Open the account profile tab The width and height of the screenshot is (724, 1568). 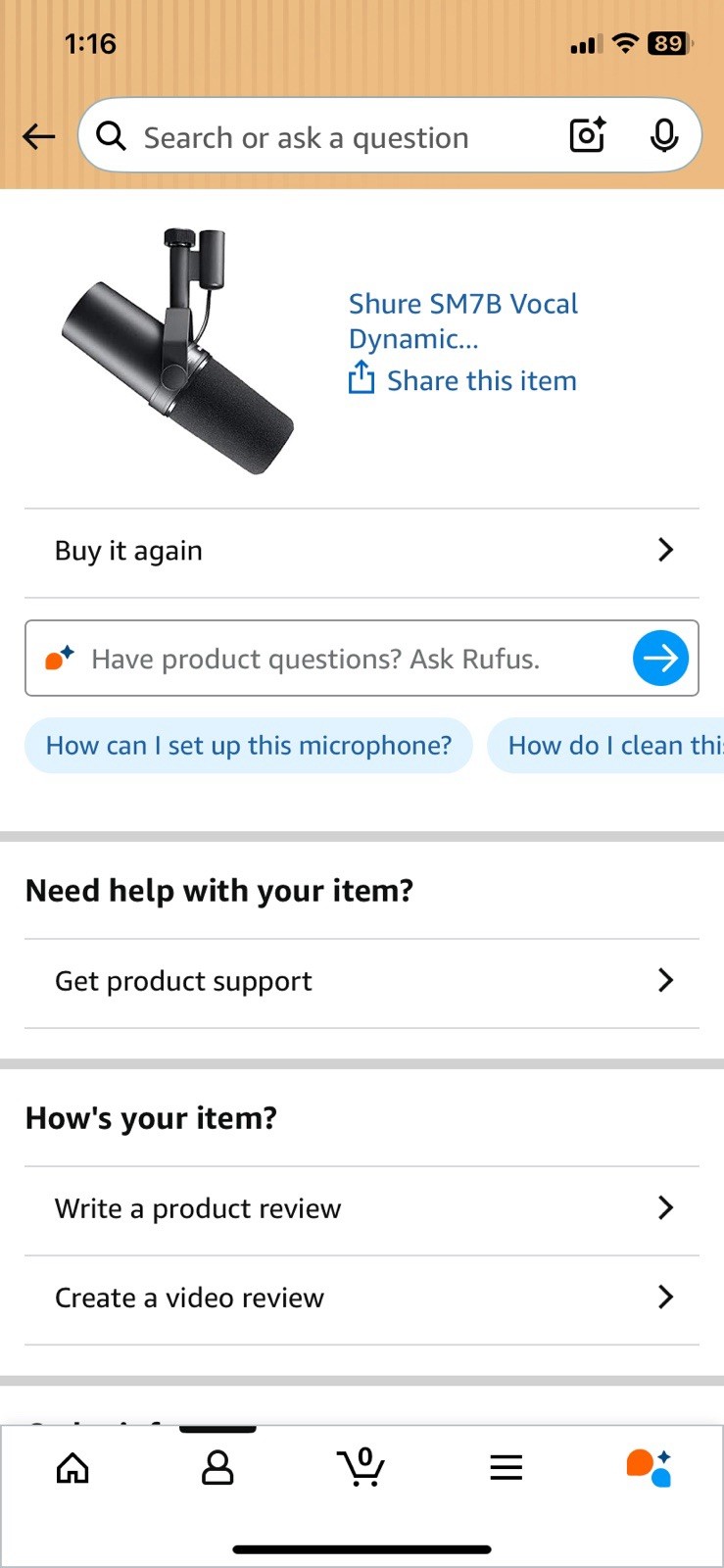217,1467
